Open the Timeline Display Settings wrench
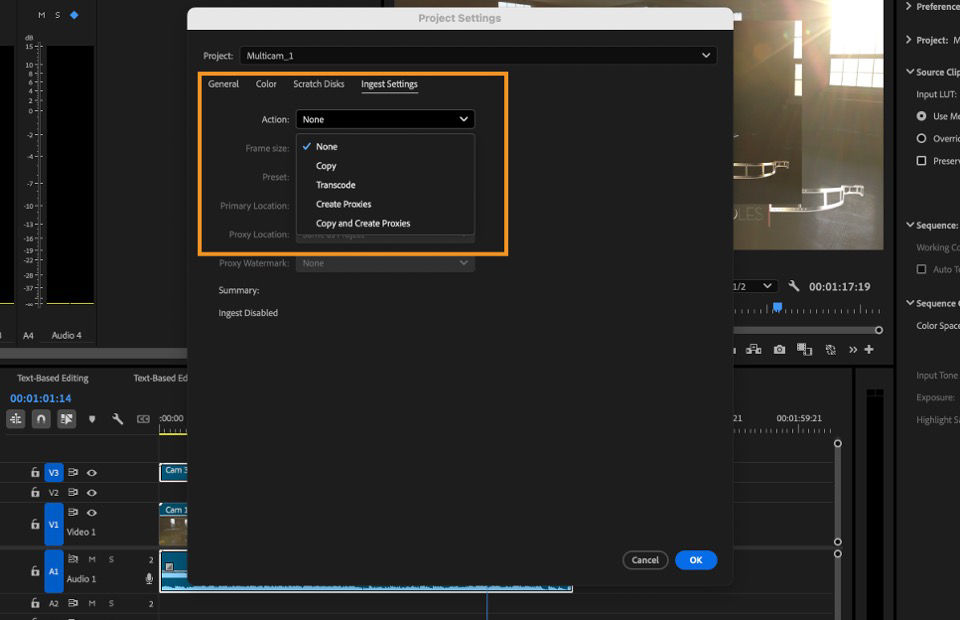The image size is (960, 620). coord(117,419)
